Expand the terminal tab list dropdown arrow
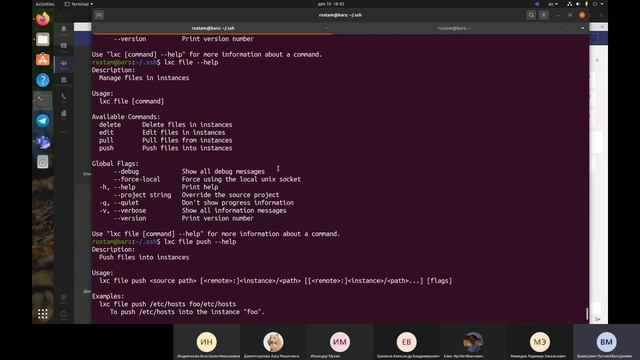This screenshot has width=640, height=360. (x=582, y=28)
